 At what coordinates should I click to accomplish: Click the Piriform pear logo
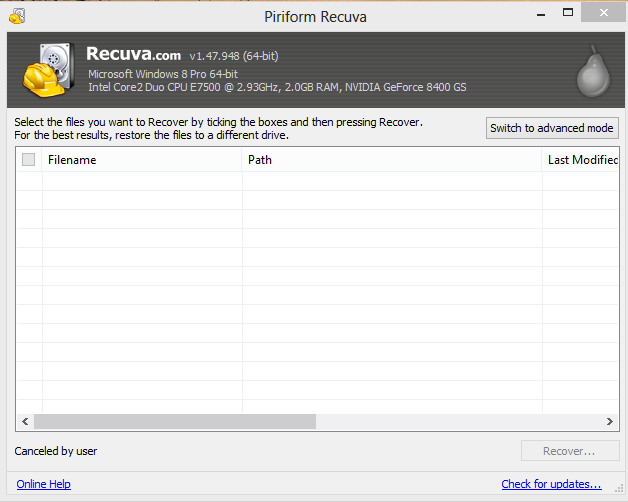click(593, 71)
